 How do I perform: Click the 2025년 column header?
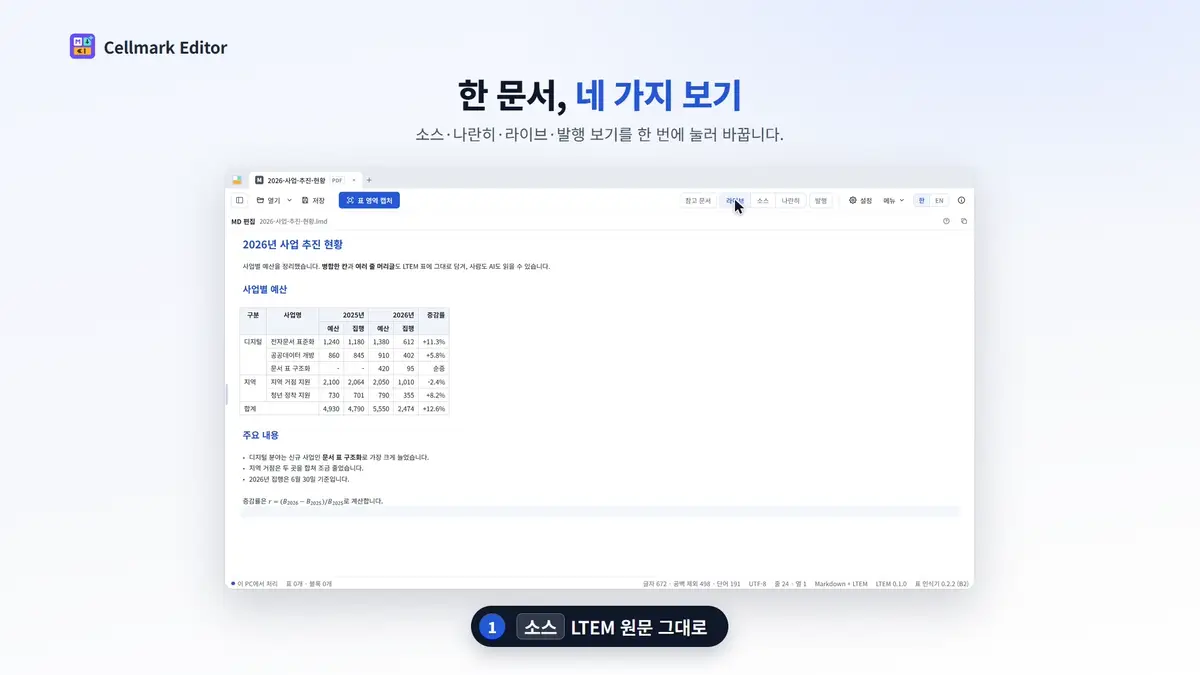coord(343,315)
